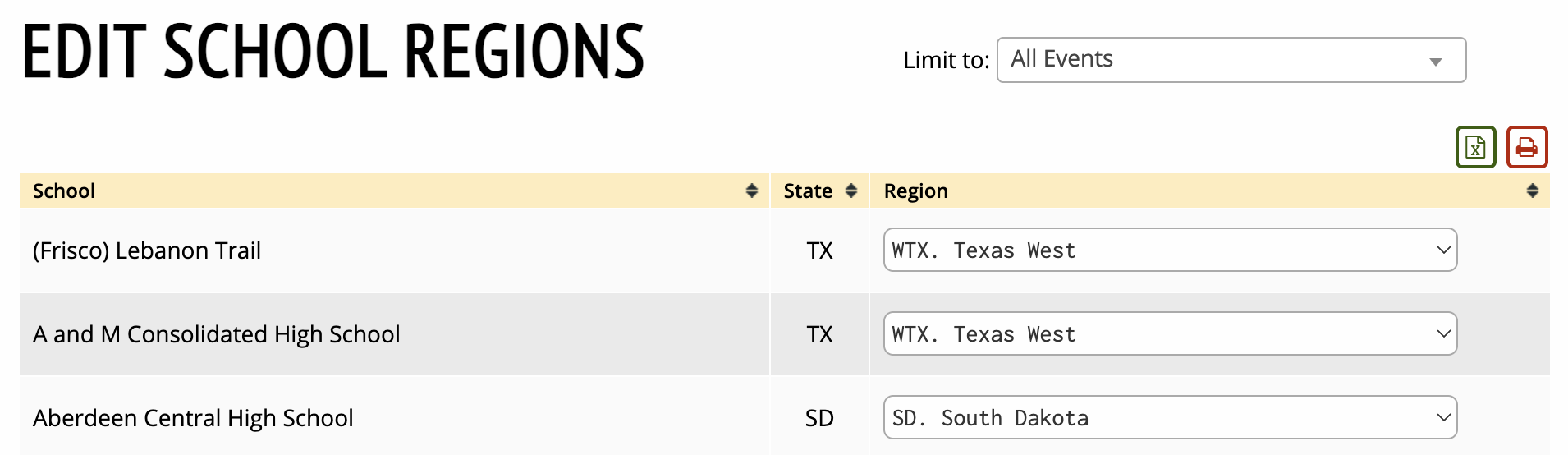Click the SD state cell for Aberdeen
The width and height of the screenshot is (1568, 455).
(x=819, y=418)
